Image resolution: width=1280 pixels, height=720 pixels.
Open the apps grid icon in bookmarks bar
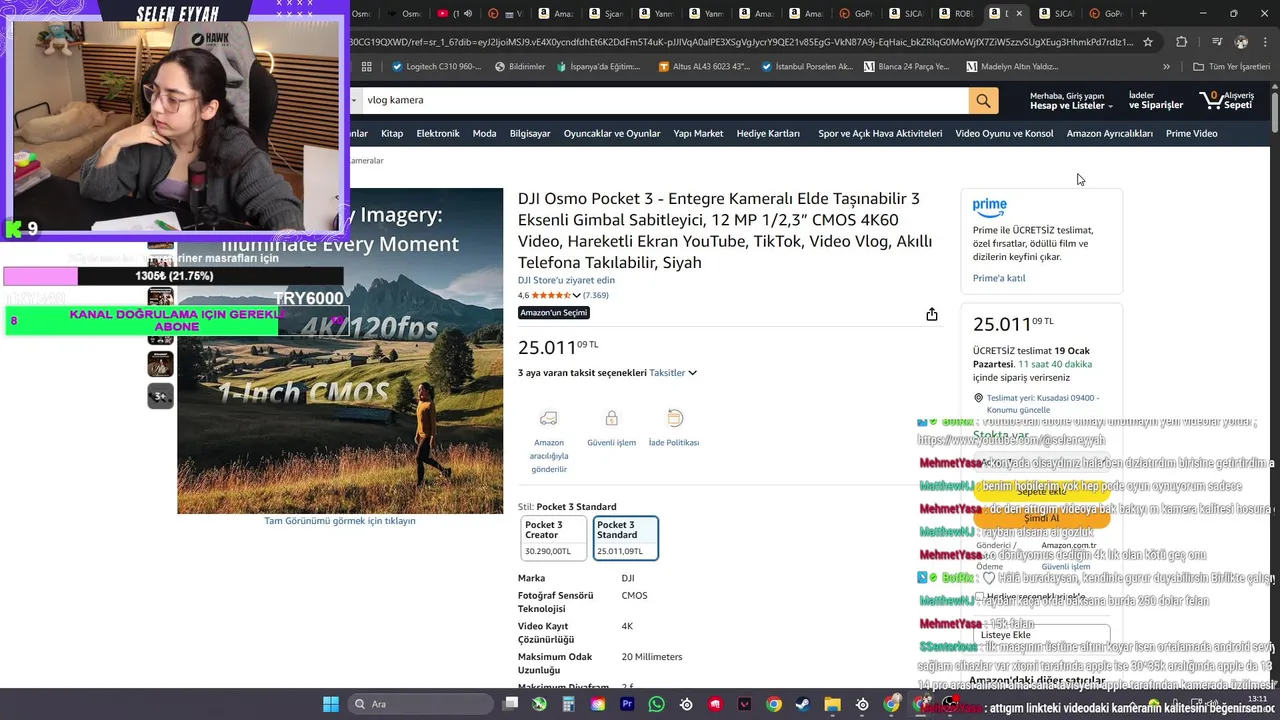367,67
